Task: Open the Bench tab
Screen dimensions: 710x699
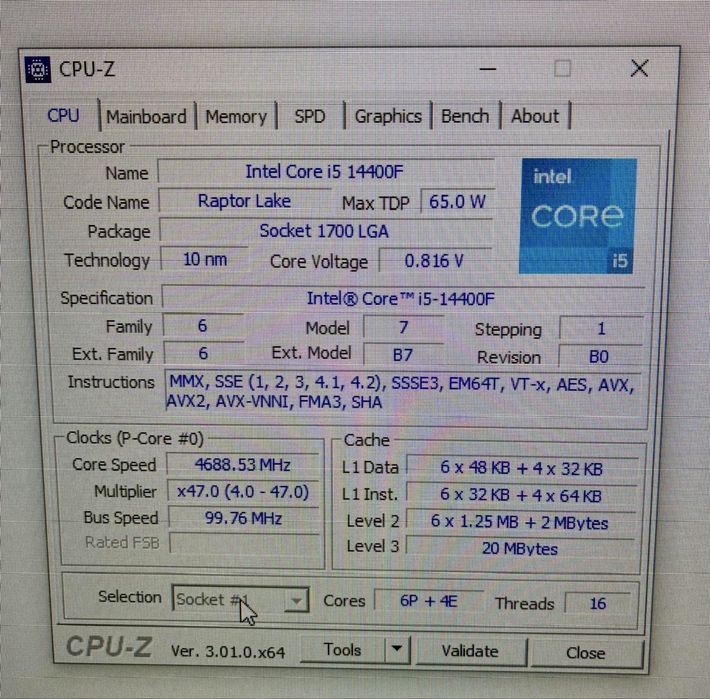Action: [x=465, y=116]
